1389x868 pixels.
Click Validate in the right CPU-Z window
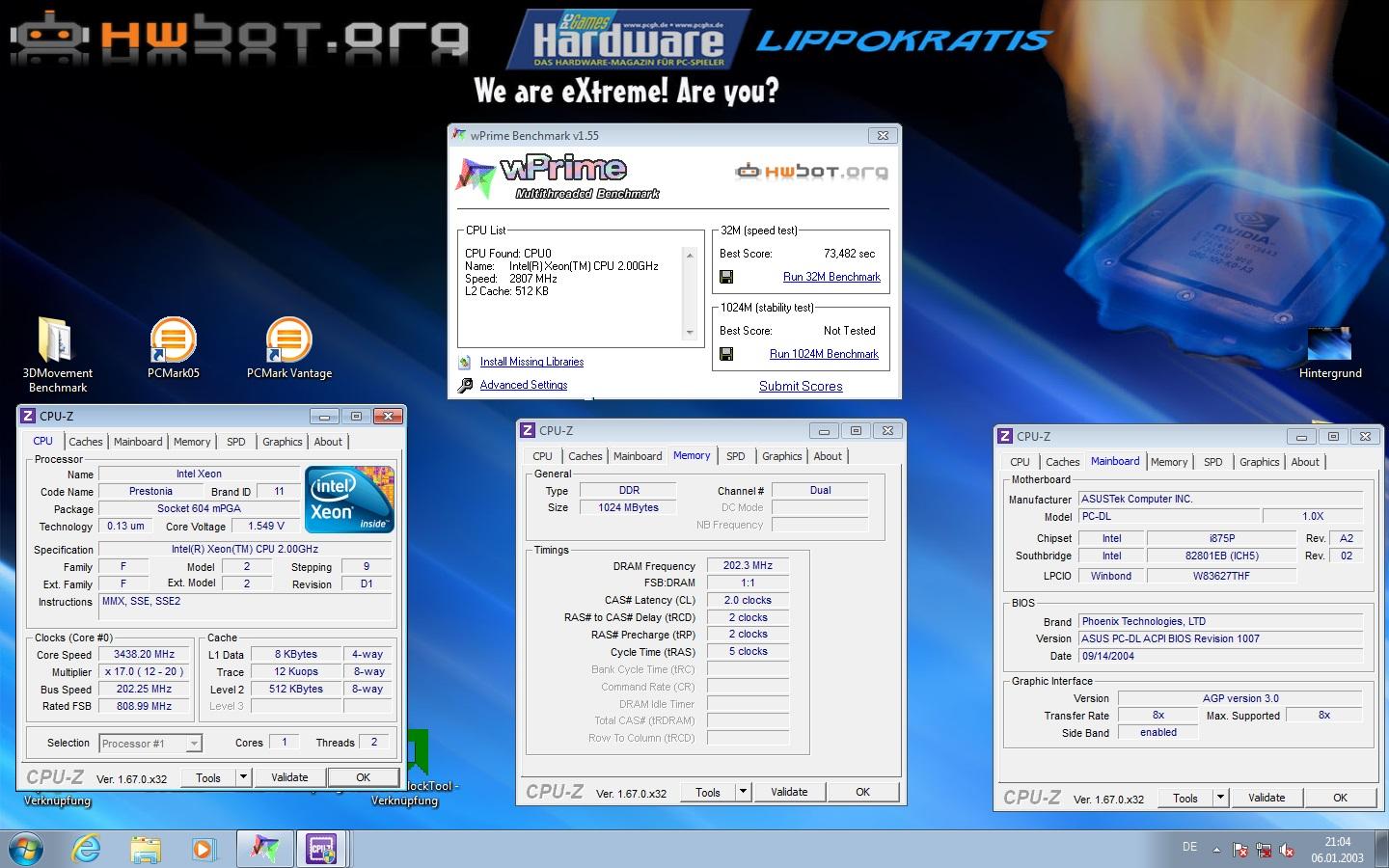click(1266, 798)
